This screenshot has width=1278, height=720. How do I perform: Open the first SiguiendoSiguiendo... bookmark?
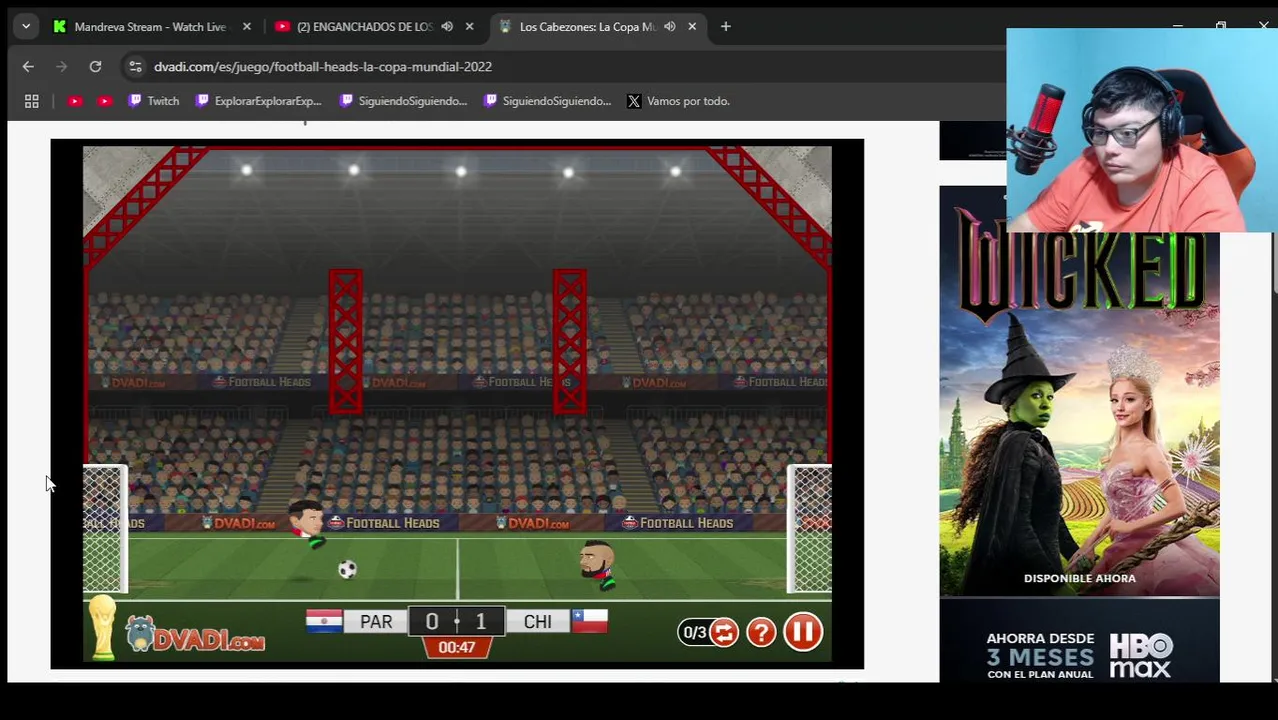403,101
